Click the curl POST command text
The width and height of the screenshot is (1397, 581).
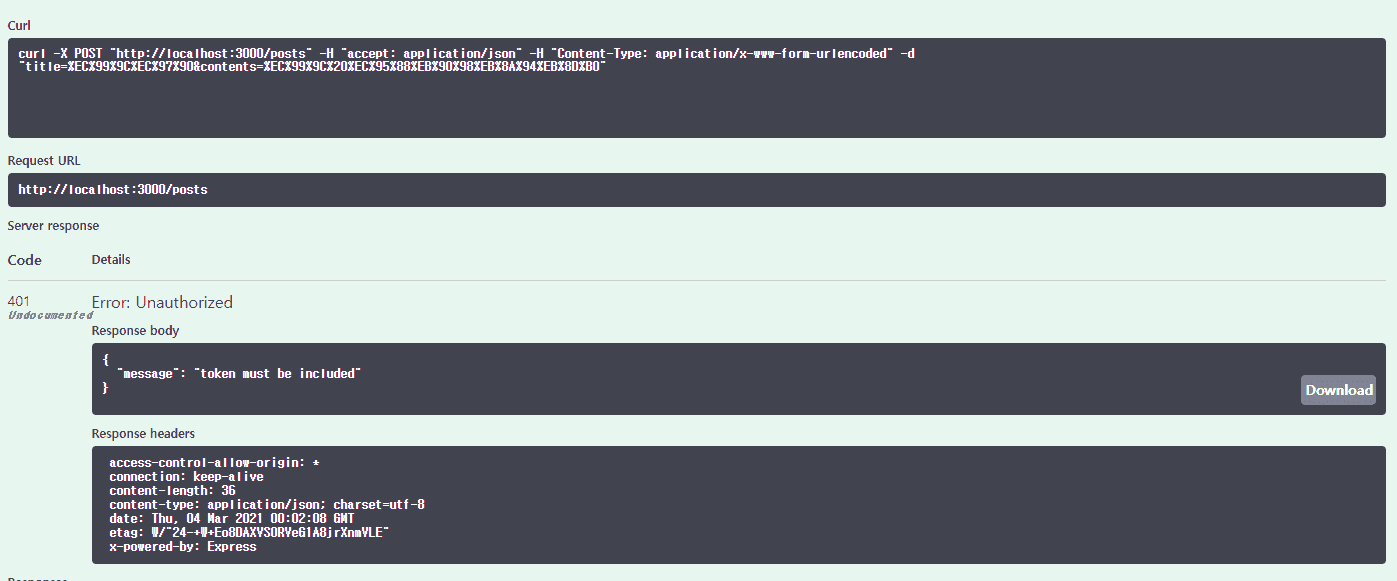pos(466,54)
